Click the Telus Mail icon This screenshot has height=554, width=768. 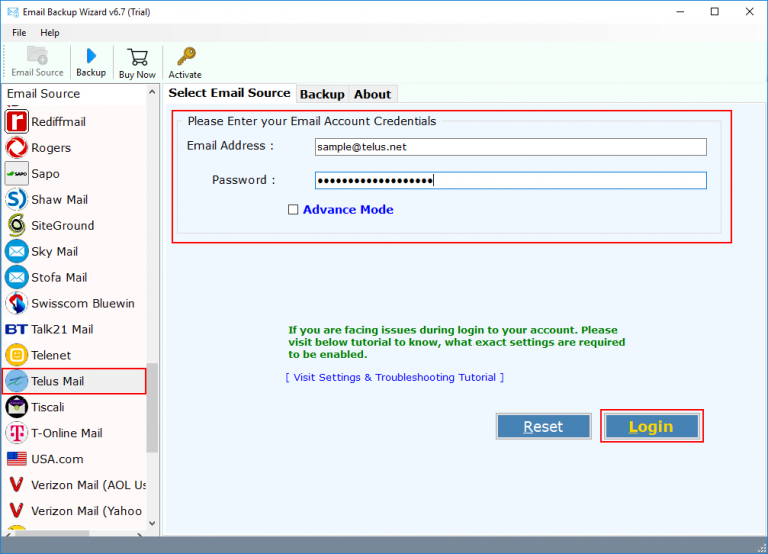point(17,381)
